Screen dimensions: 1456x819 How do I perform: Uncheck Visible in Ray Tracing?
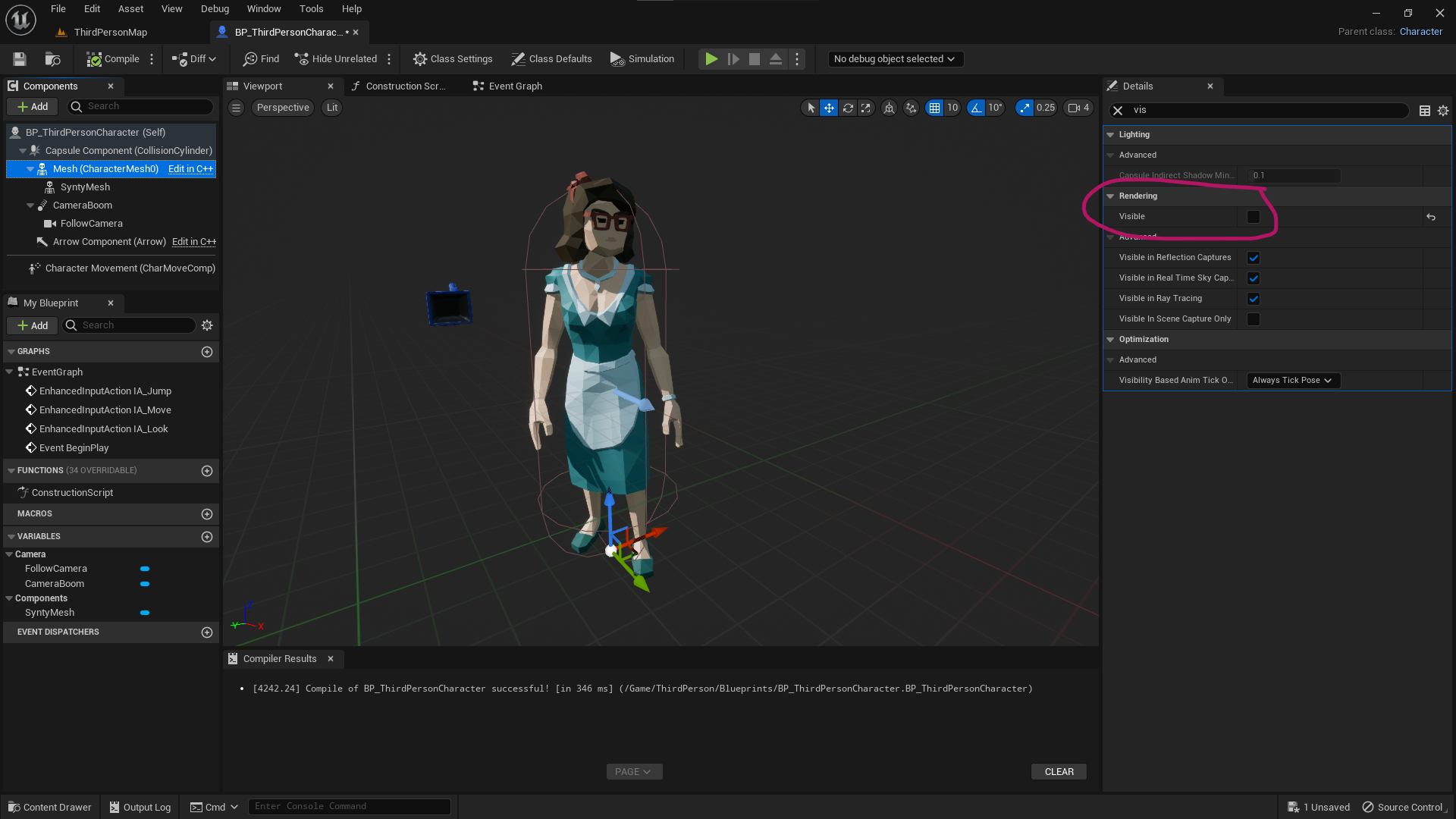click(x=1254, y=299)
